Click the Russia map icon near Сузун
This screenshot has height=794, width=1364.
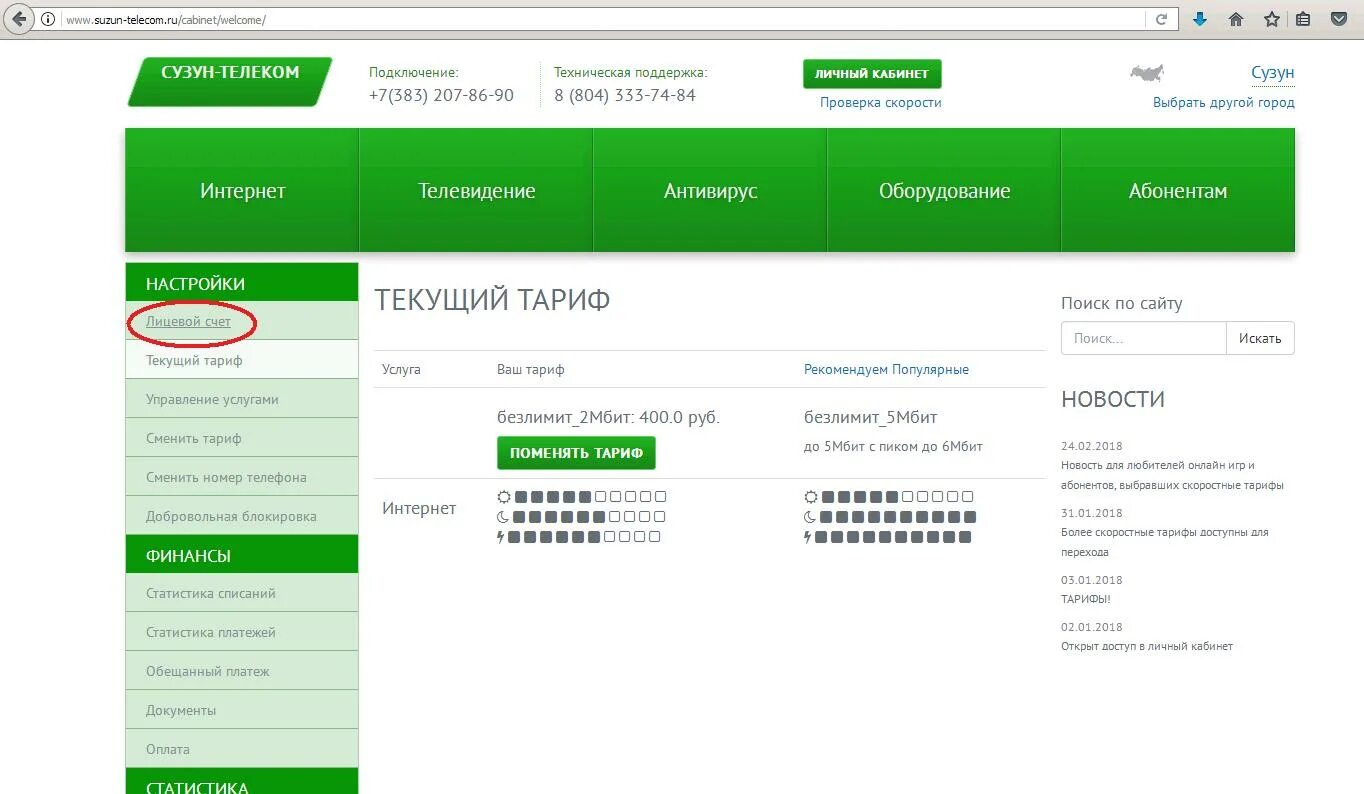(x=1145, y=71)
